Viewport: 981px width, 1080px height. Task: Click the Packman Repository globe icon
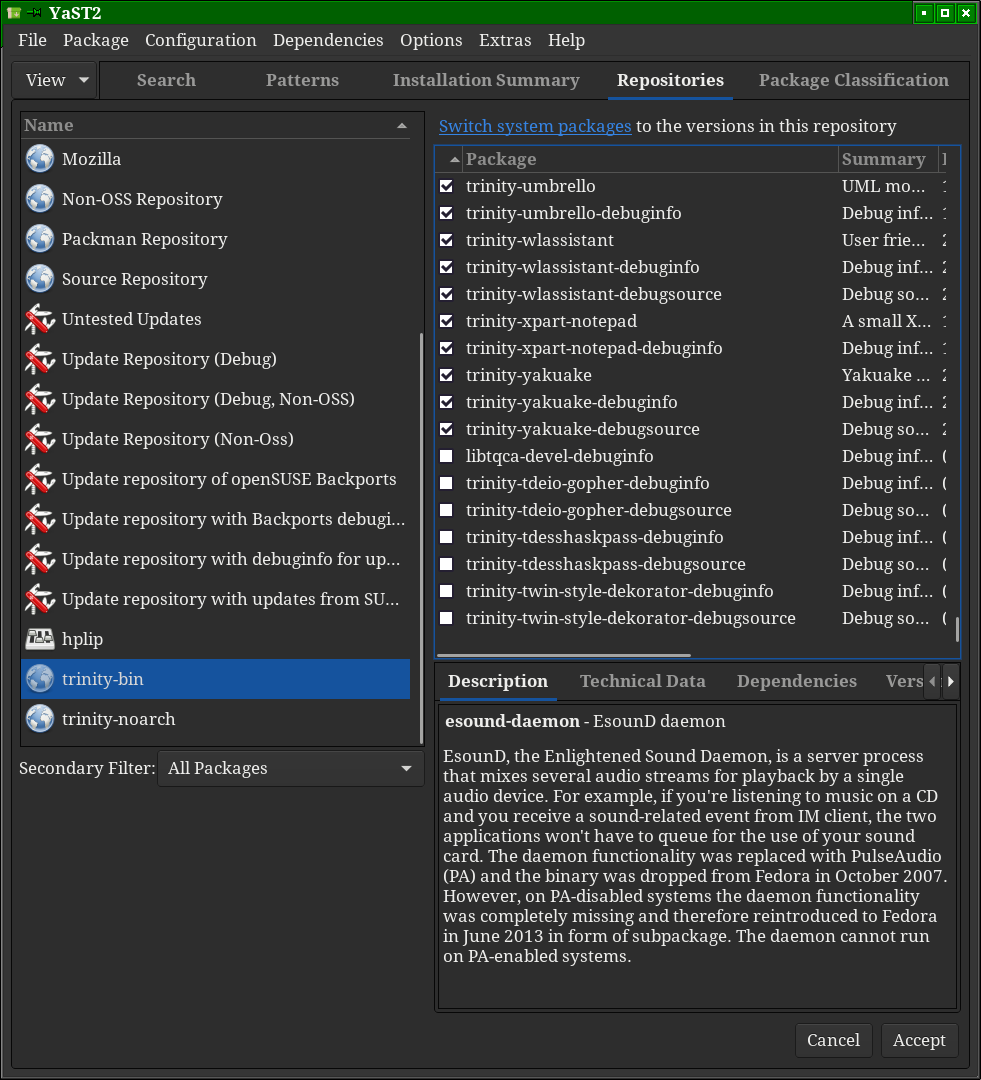pos(40,238)
